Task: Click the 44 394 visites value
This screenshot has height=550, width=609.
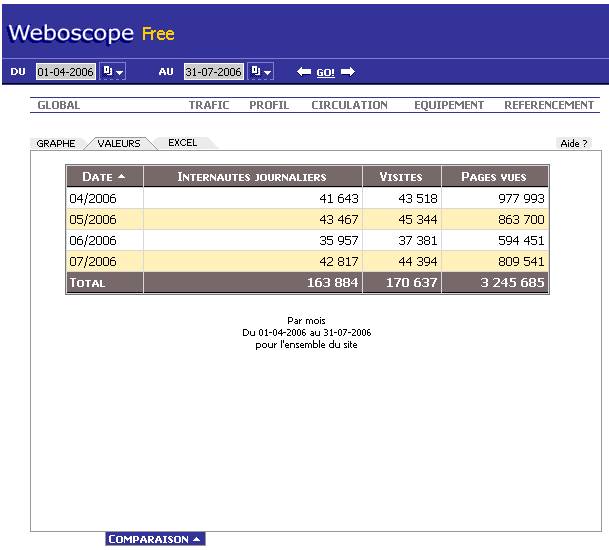Action: 418,261
